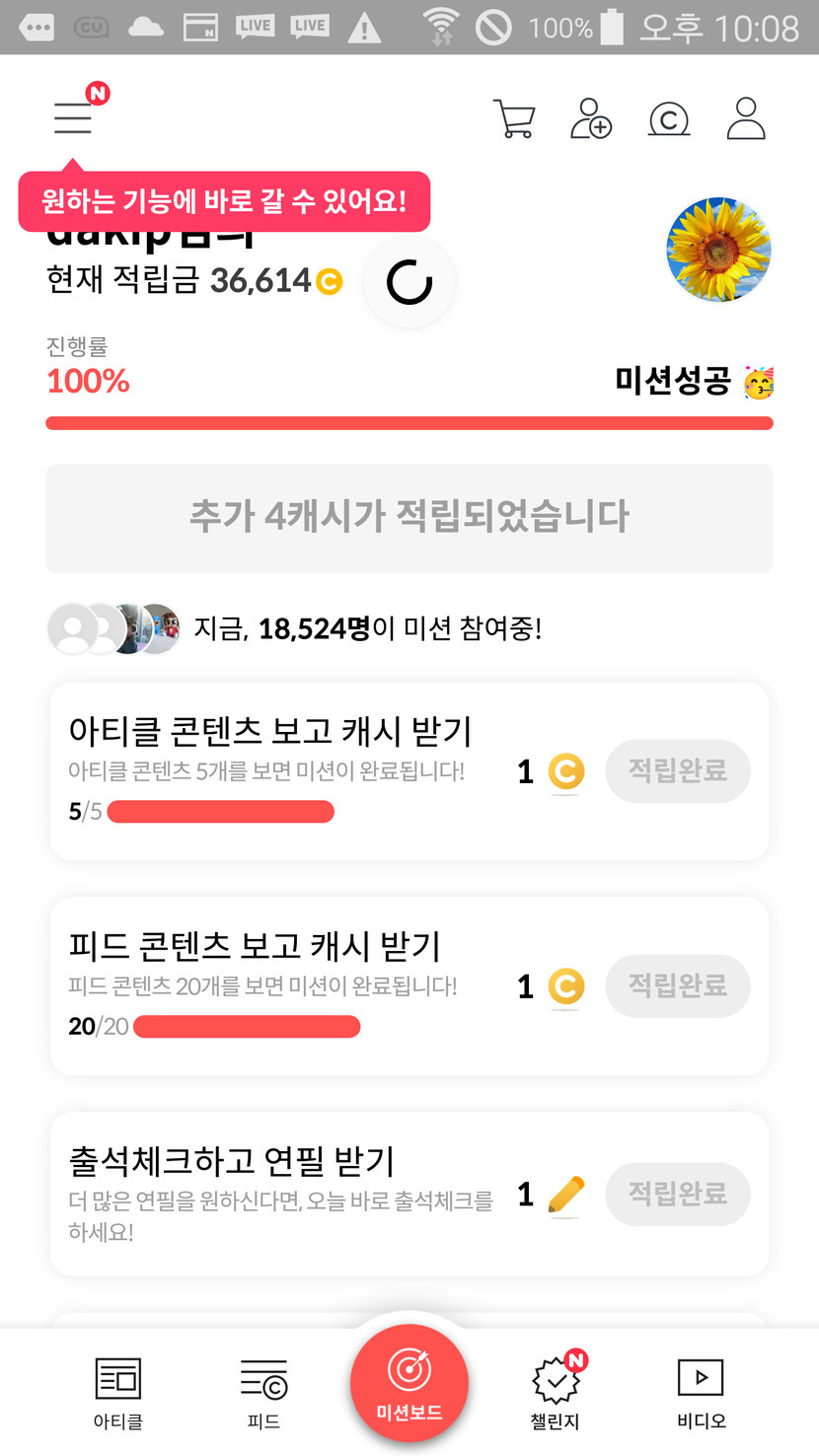Image resolution: width=819 pixels, height=1456 pixels.
Task: Tap the pencil reward icon
Action: [x=566, y=1196]
